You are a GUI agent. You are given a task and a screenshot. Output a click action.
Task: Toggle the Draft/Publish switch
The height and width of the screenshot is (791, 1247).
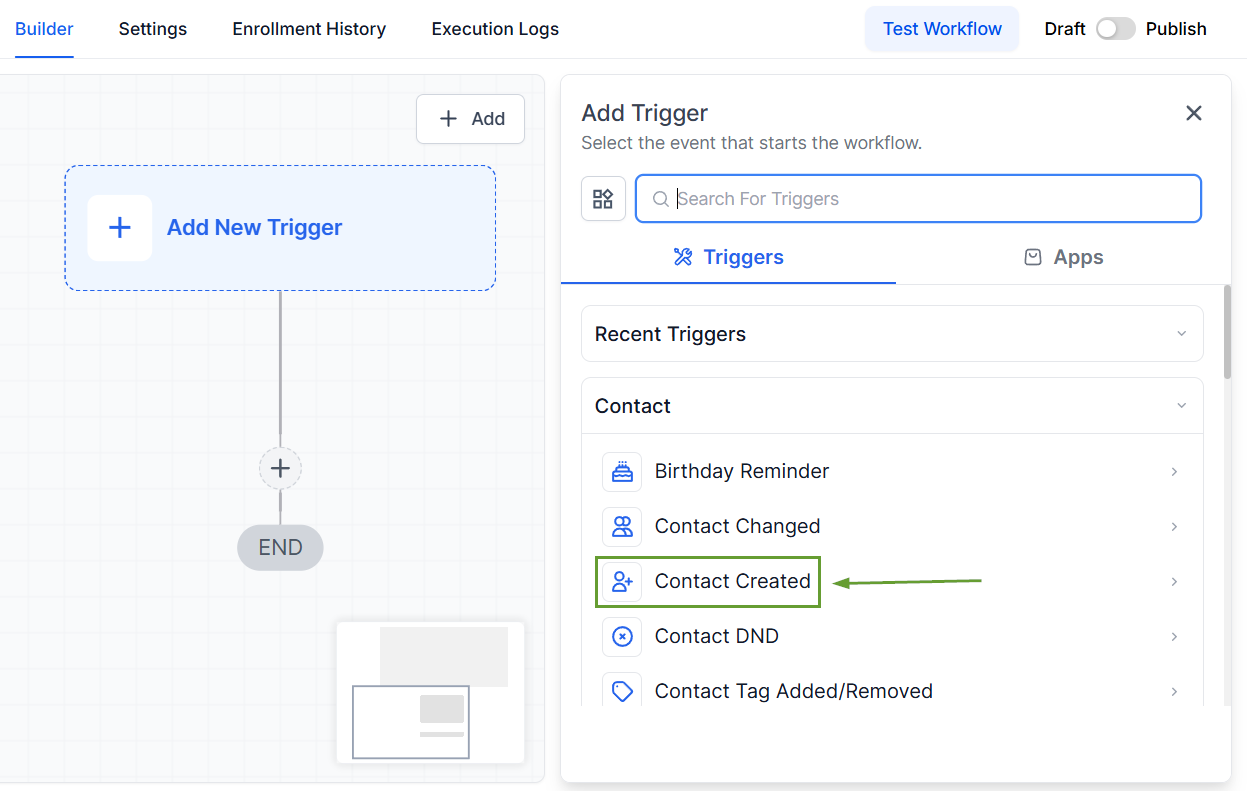coord(1115,29)
